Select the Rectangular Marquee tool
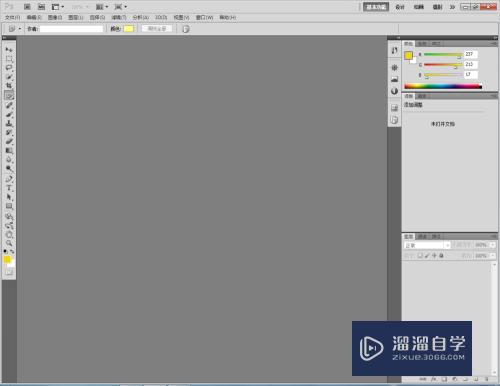This screenshot has width=500, height=386. click(9, 59)
